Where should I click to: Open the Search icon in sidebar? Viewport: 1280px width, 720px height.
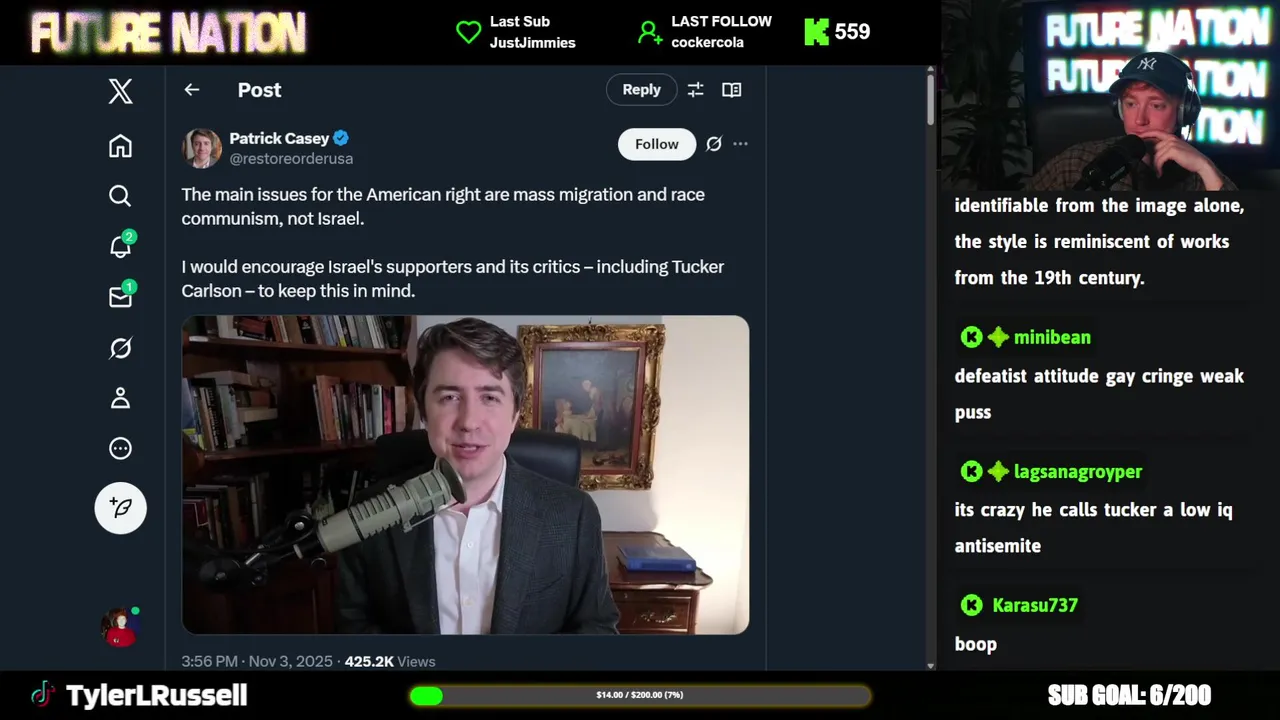[120, 196]
